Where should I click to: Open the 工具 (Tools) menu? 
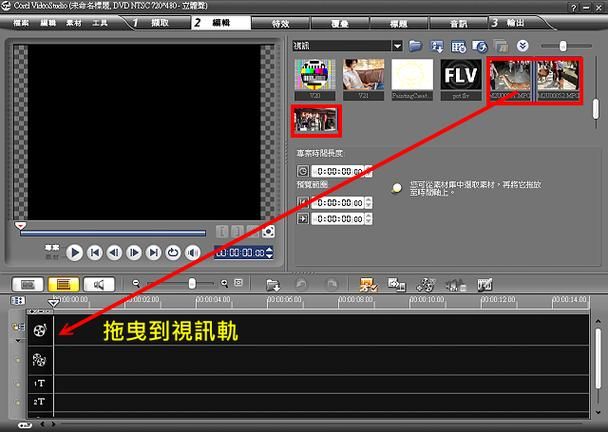100,23
